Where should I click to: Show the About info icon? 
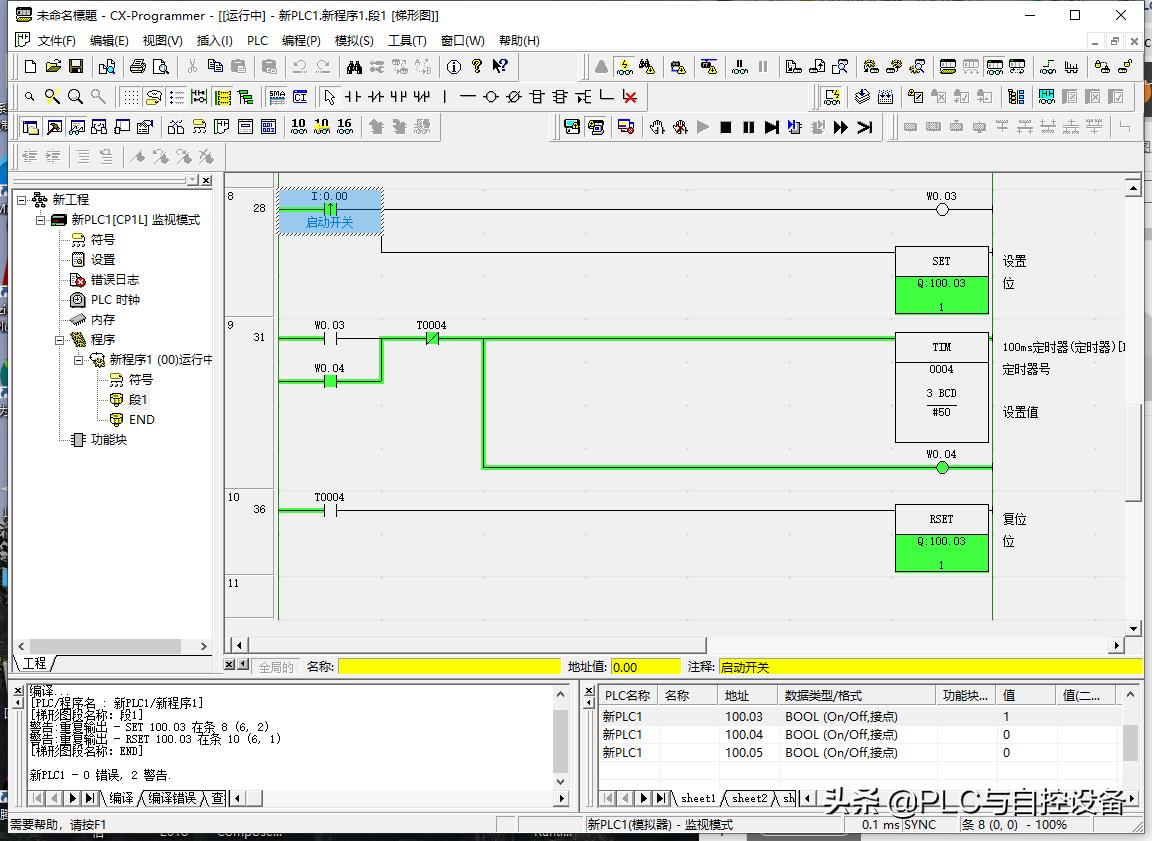click(454, 67)
